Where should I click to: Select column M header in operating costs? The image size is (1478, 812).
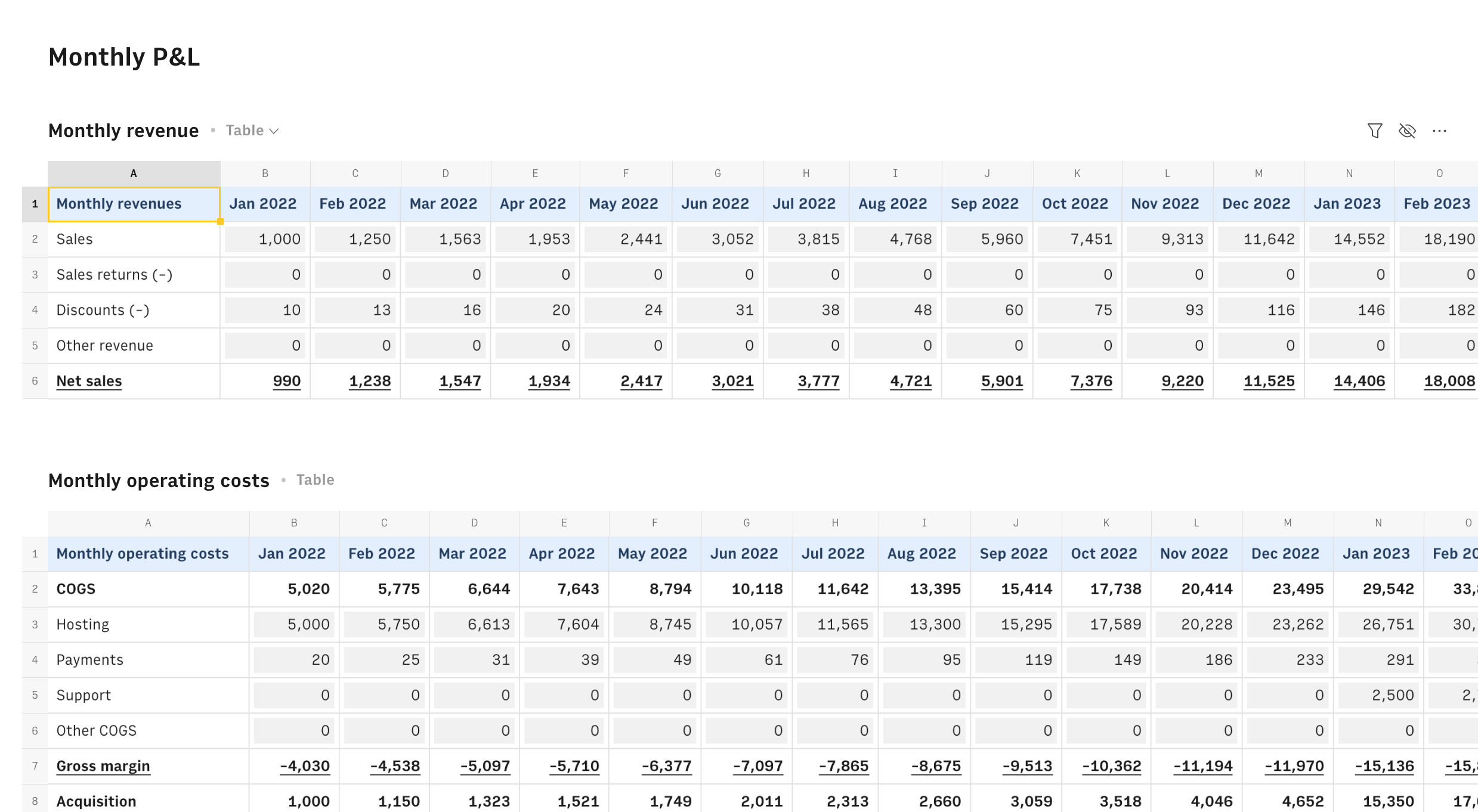tap(1288, 523)
